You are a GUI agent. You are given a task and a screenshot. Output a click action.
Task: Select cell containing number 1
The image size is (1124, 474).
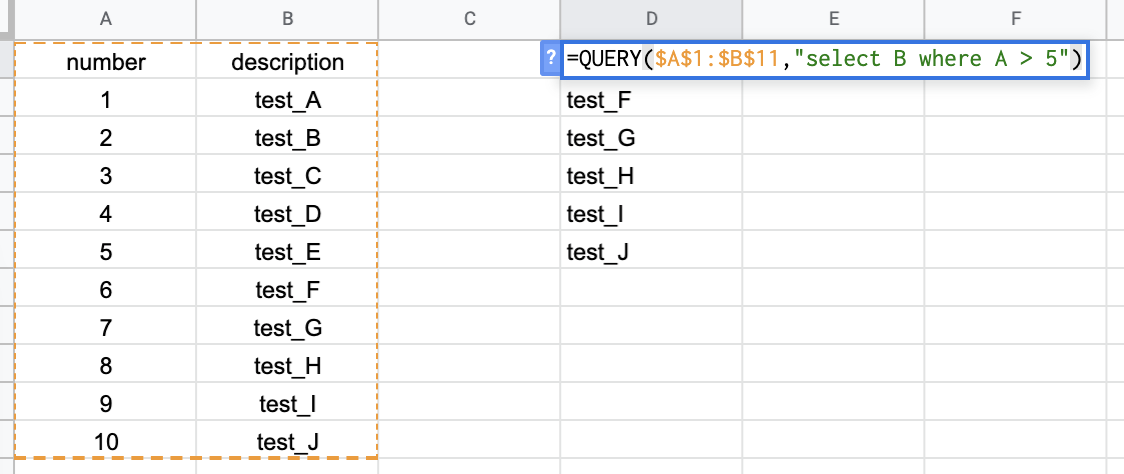105,100
